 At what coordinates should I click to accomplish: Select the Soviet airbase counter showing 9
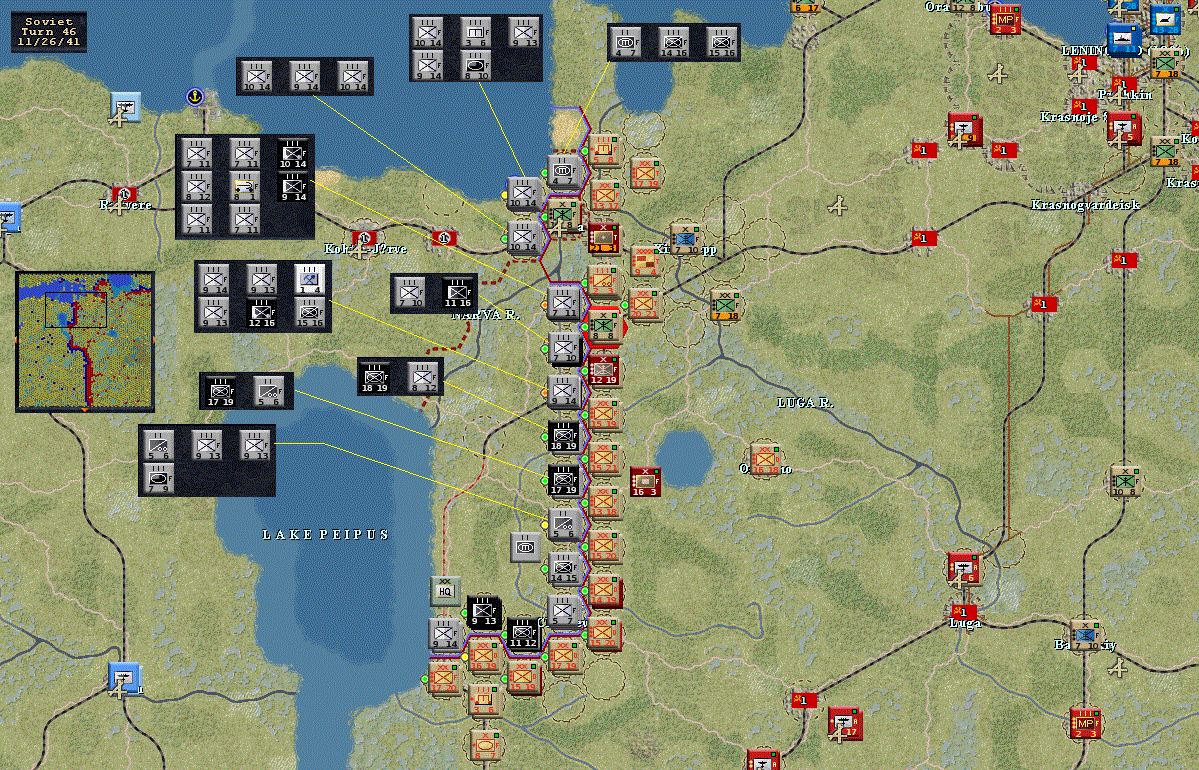[x=964, y=129]
